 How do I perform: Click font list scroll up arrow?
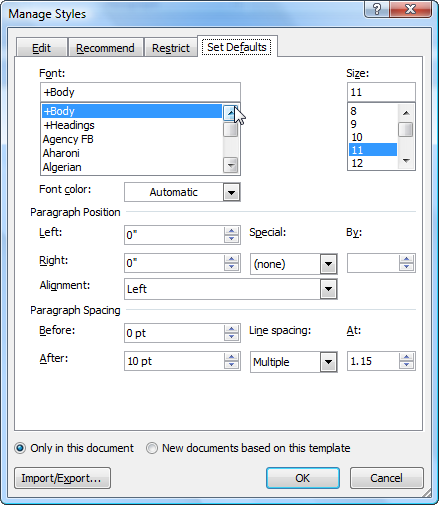point(230,113)
